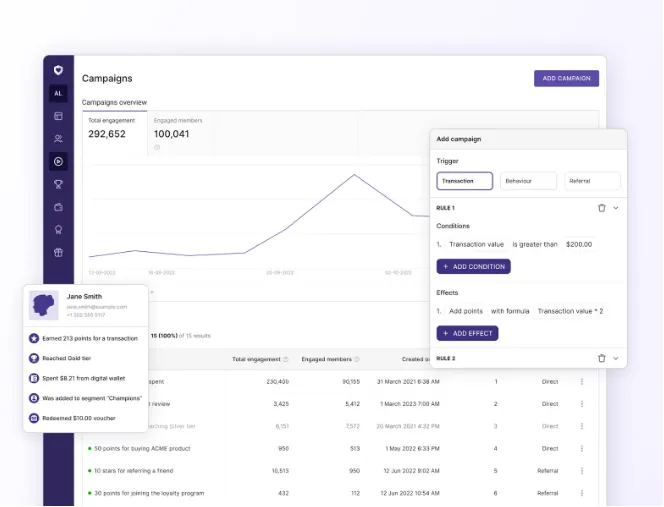Click the ADD CONDITION button
This screenshot has width=664, height=507.
473,266
